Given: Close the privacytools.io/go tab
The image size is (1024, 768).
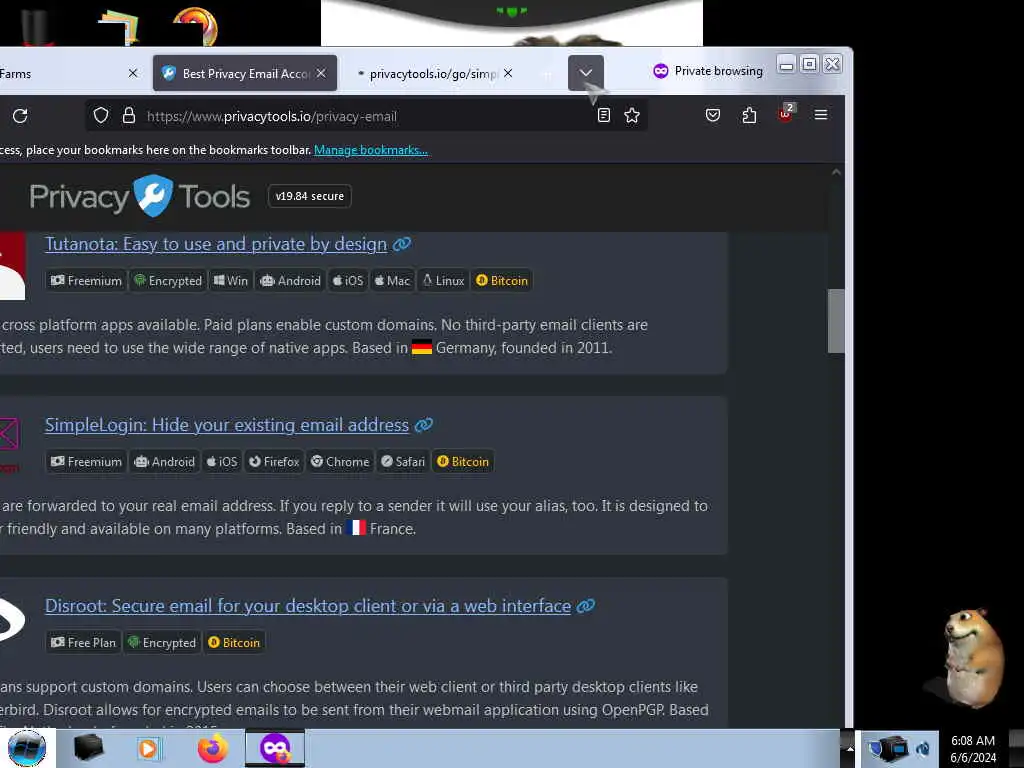Looking at the screenshot, I should pos(508,73).
